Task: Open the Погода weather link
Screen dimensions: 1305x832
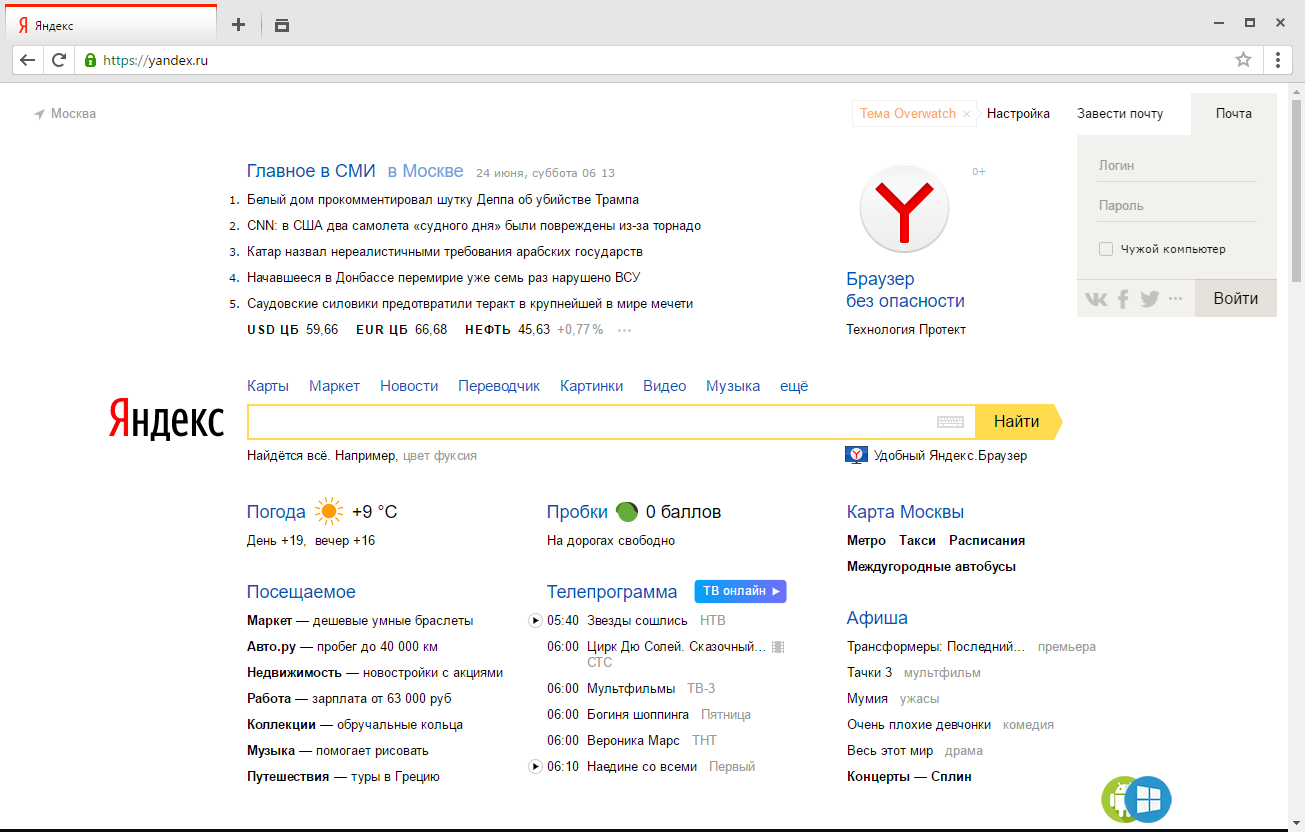Action: click(276, 512)
